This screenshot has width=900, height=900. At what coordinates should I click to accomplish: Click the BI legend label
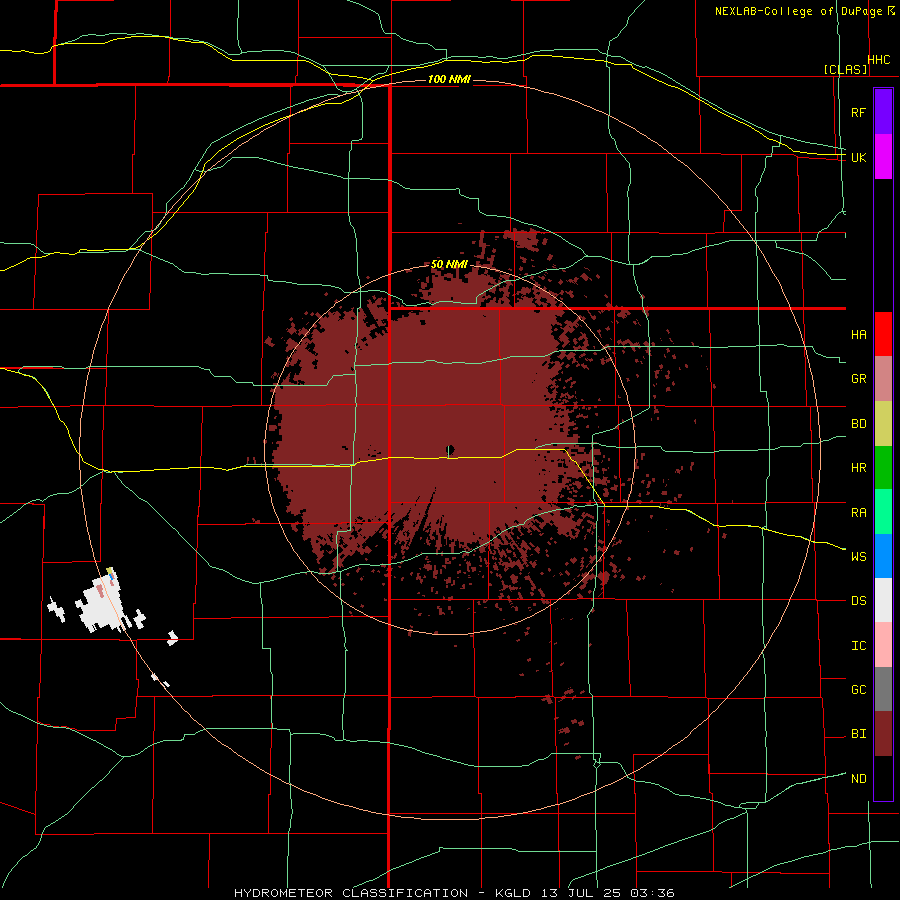[858, 734]
